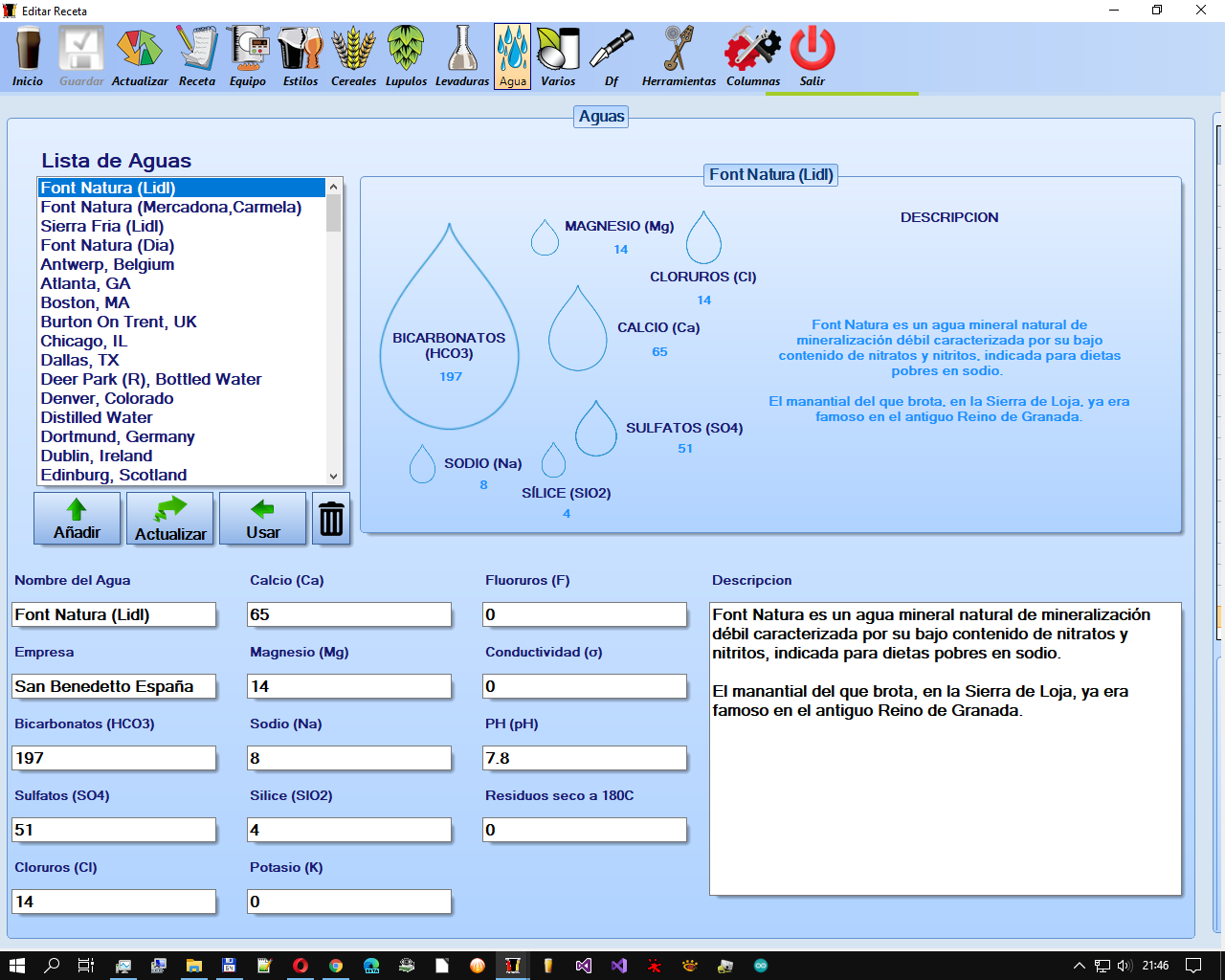Click the Magnesio (Mg) input field

pos(349,686)
